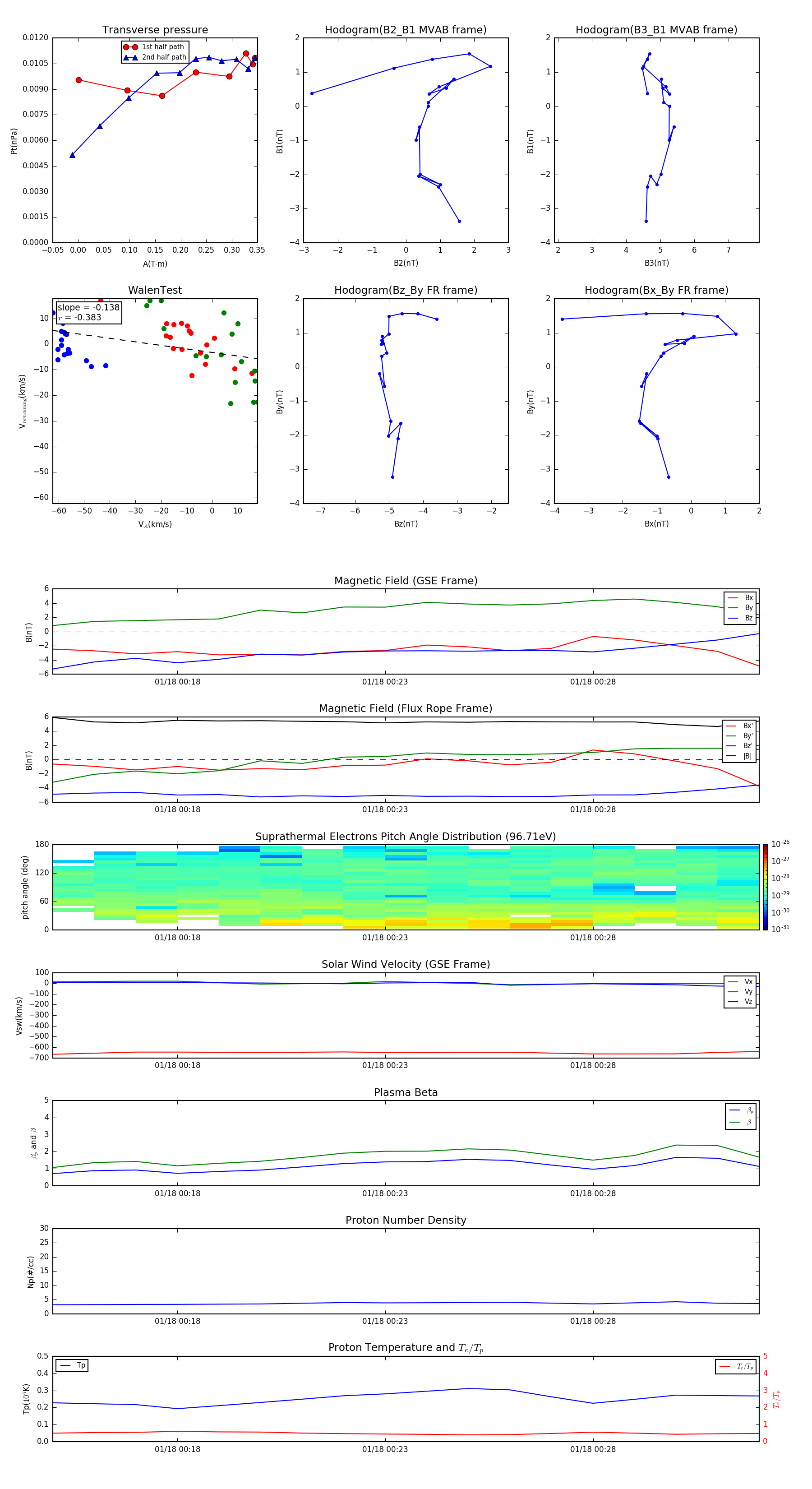Click the Vz legend entry in velocity panel
The height and width of the screenshot is (1489, 812).
740,1002
